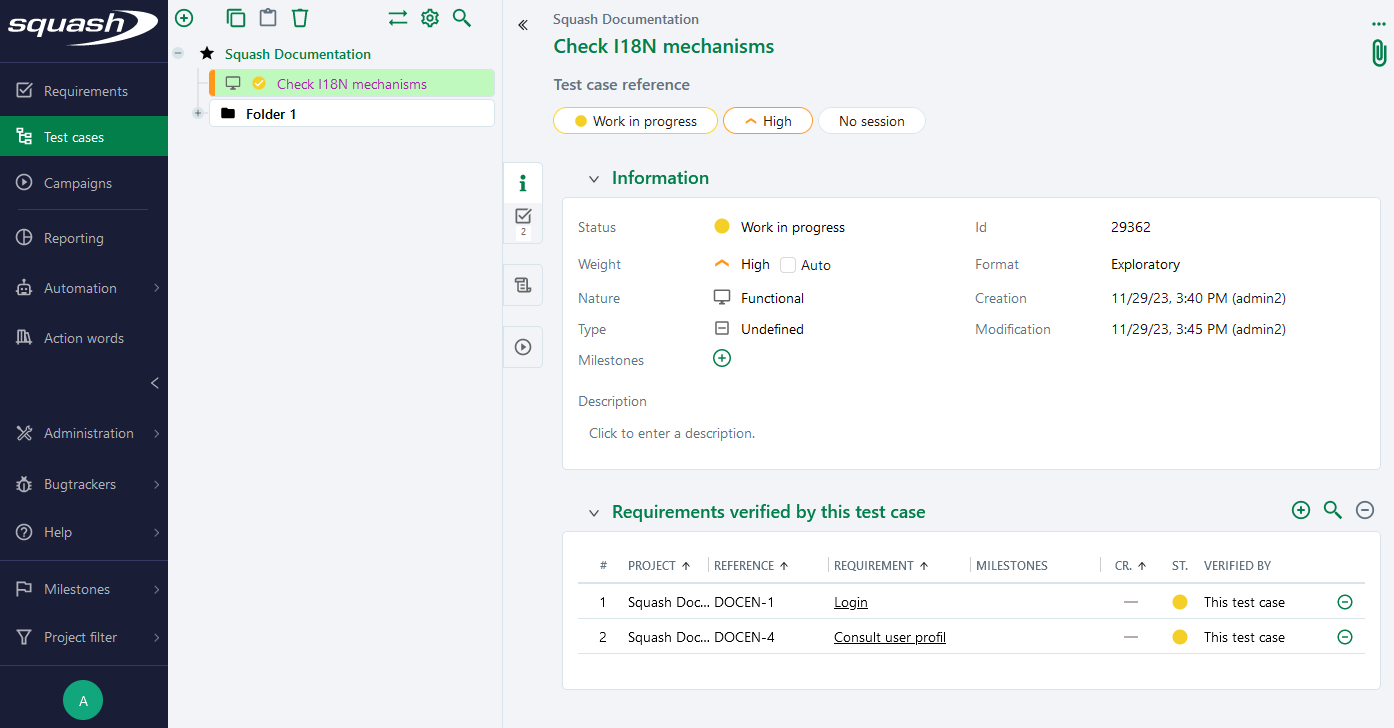
Task: Click the search magnifier in requirements section
Action: point(1332,510)
